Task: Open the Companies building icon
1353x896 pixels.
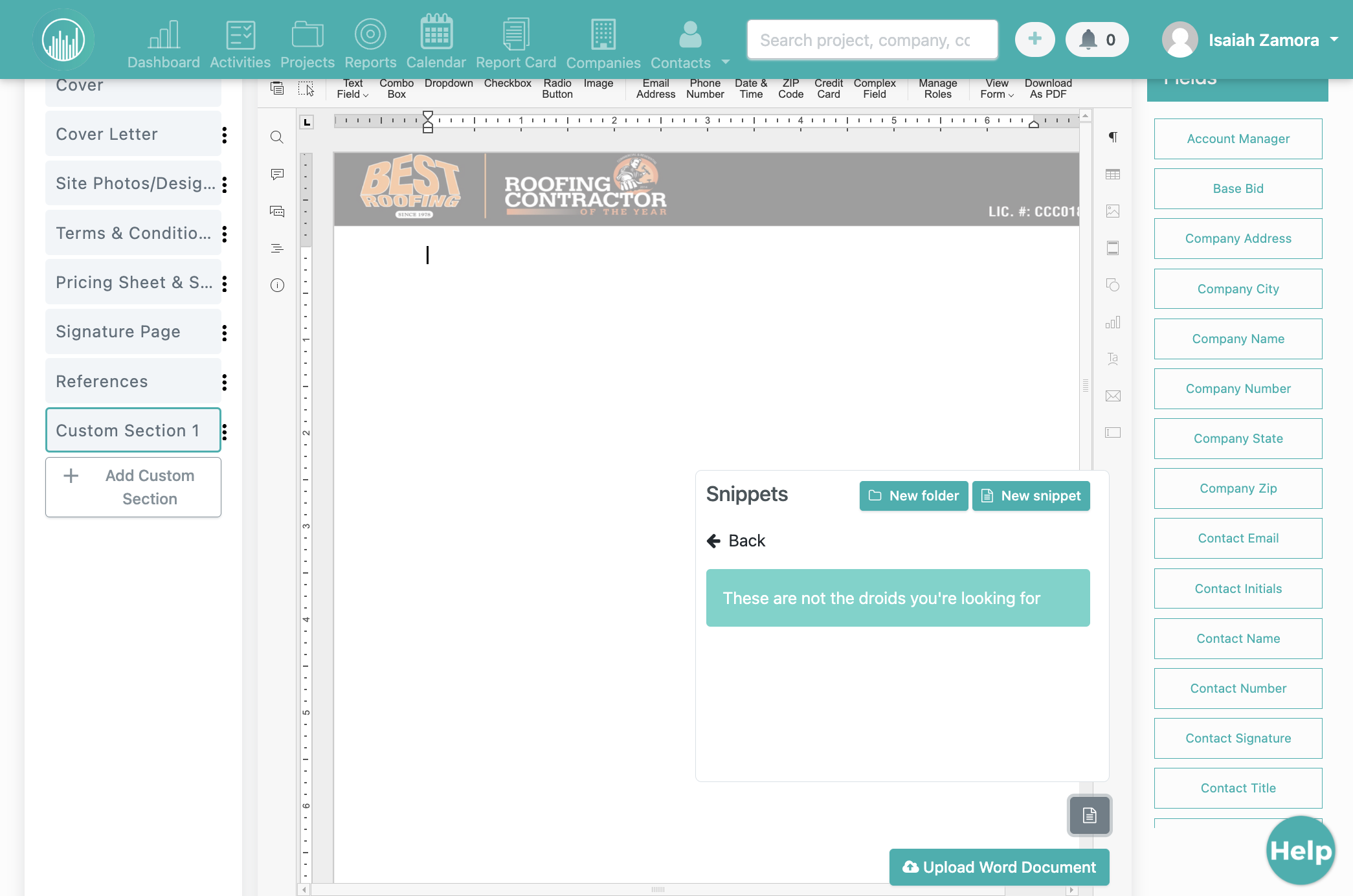Action: tap(603, 34)
